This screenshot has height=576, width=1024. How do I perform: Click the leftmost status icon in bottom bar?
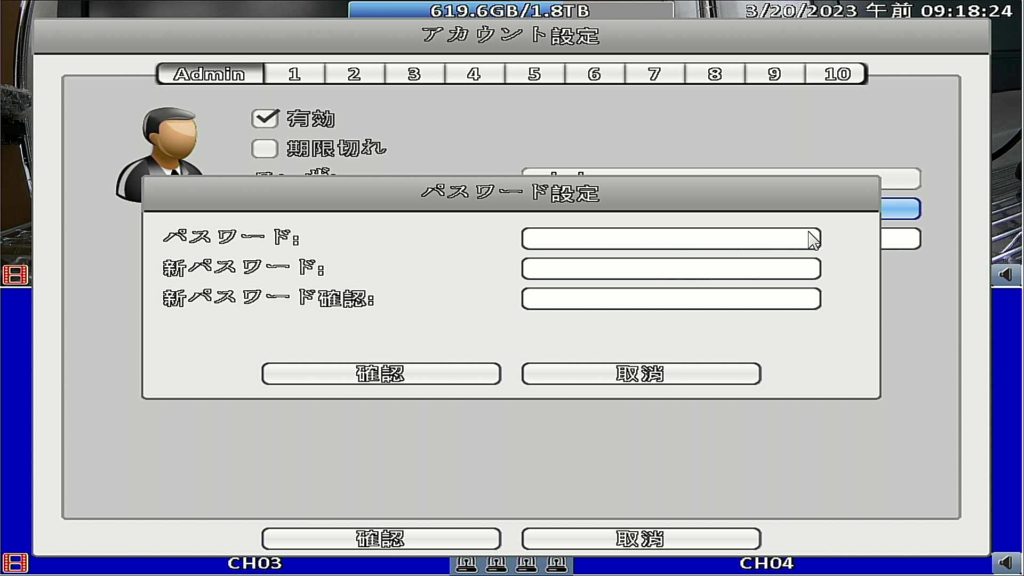point(465,565)
